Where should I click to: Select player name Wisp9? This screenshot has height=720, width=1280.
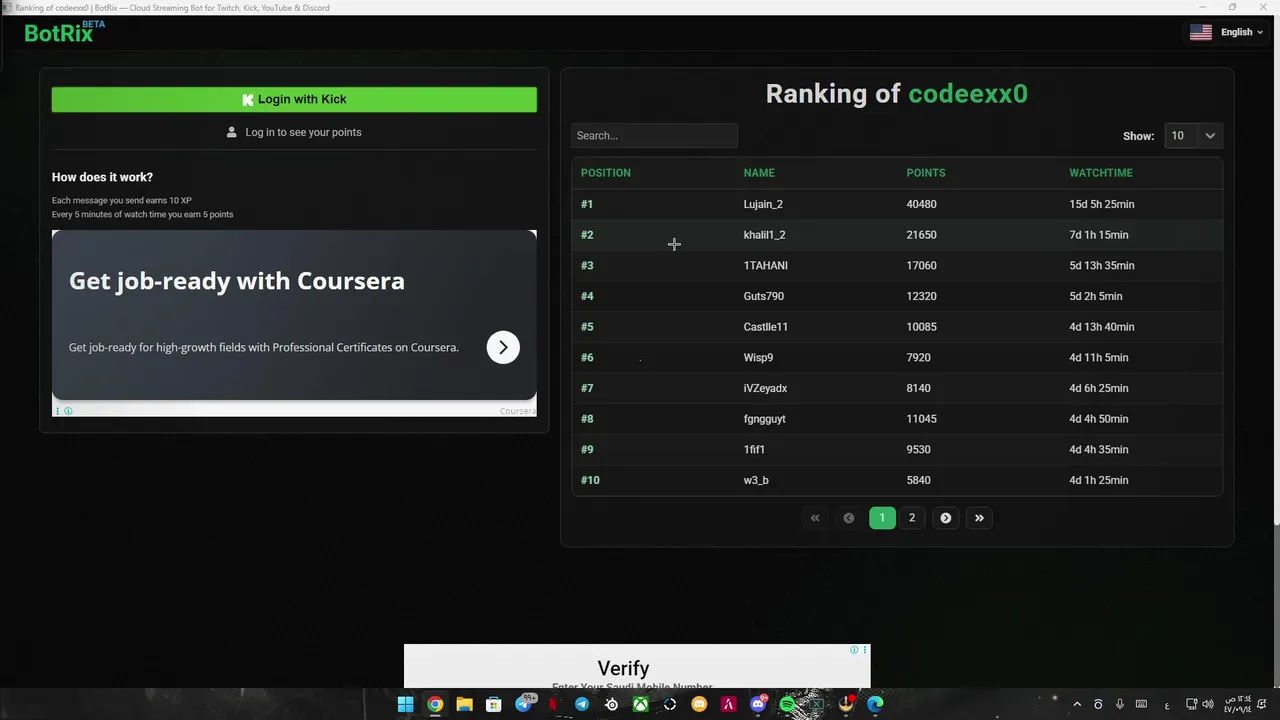[x=758, y=357]
